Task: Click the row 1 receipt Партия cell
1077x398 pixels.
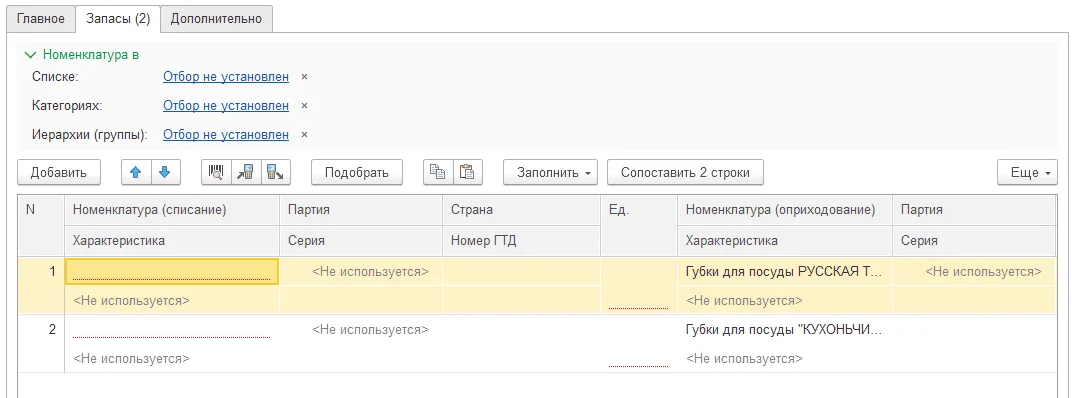Action: (x=975, y=272)
